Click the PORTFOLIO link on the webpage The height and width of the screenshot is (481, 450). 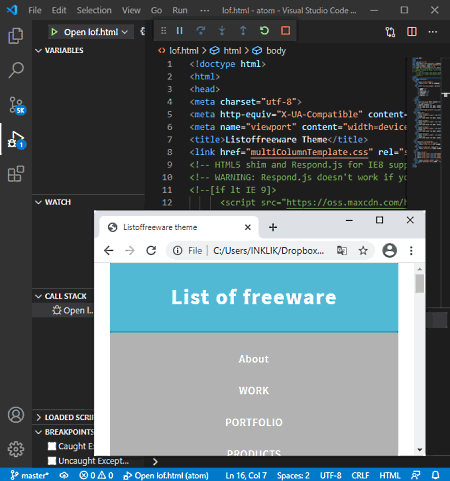tap(254, 422)
